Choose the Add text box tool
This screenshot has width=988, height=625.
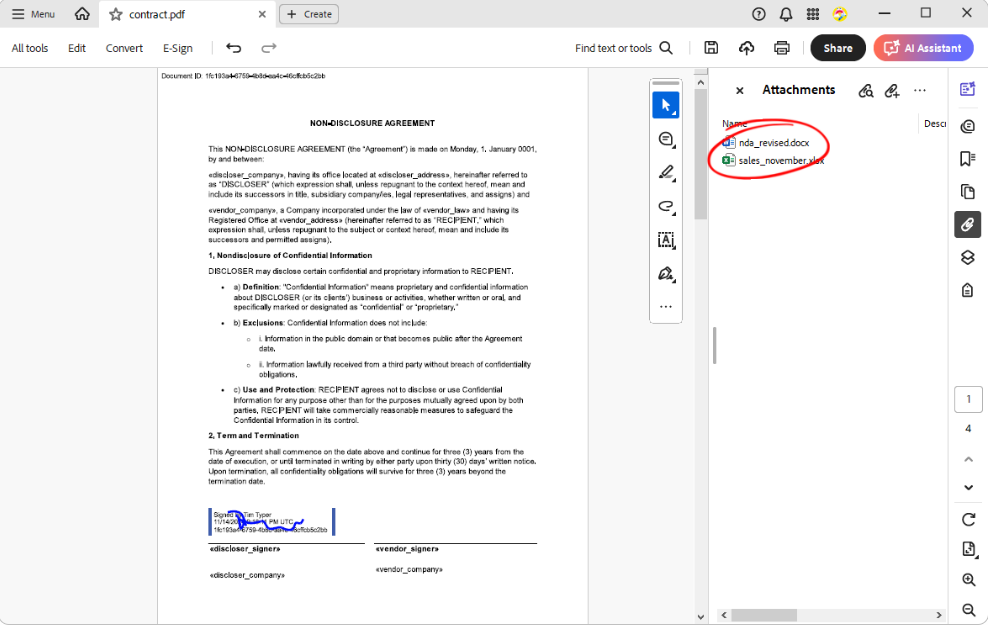click(666, 240)
